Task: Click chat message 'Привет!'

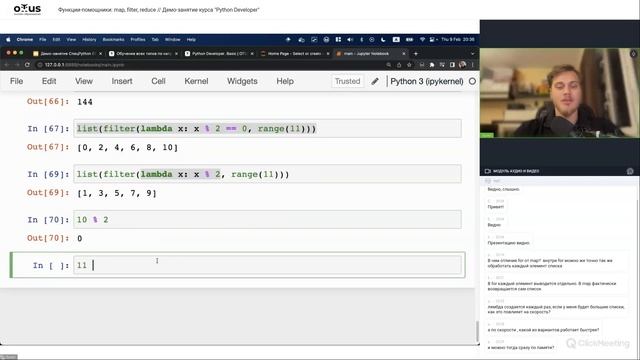Action: point(496,207)
